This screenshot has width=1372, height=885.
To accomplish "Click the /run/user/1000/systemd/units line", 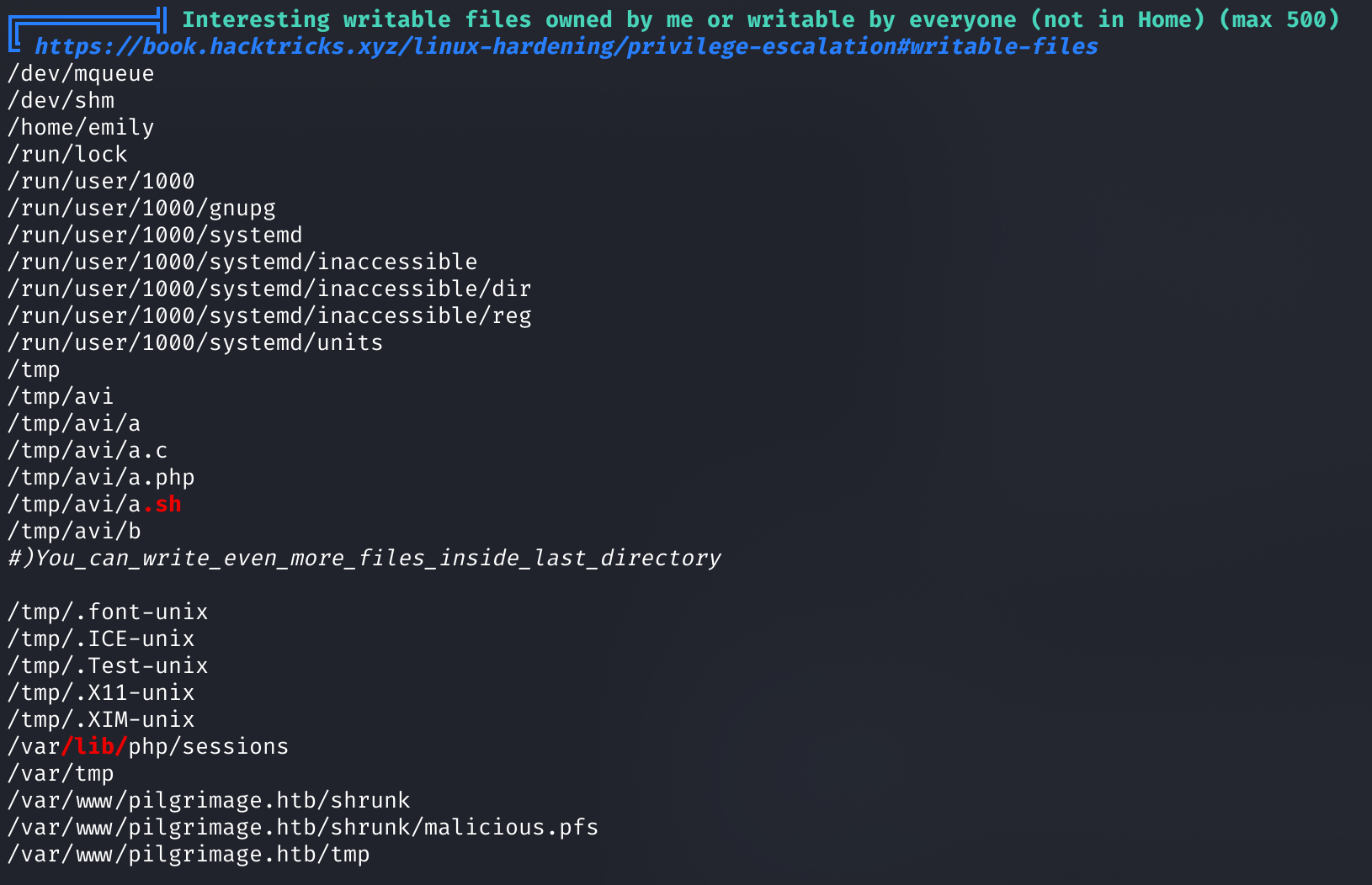I will (x=195, y=342).
